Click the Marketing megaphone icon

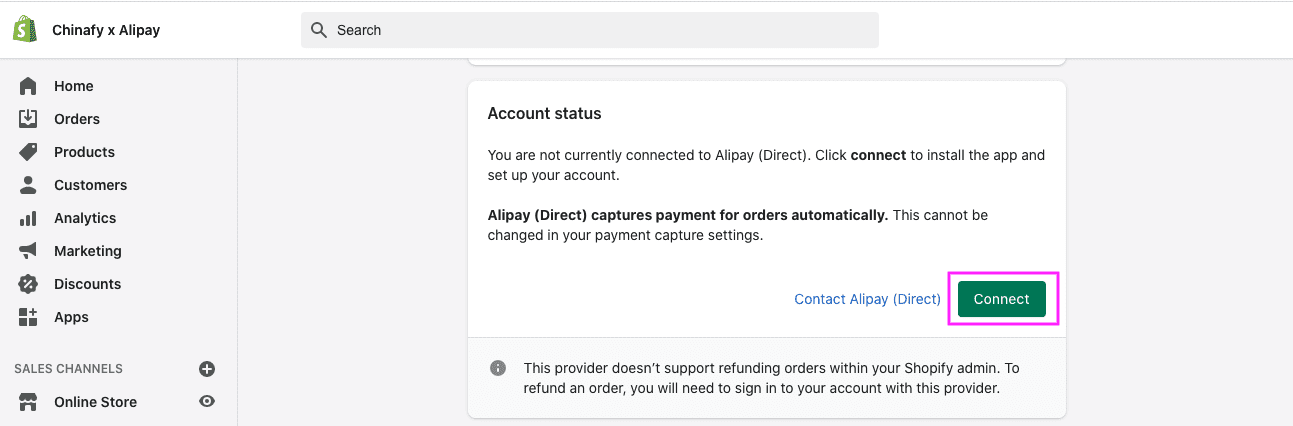click(28, 251)
